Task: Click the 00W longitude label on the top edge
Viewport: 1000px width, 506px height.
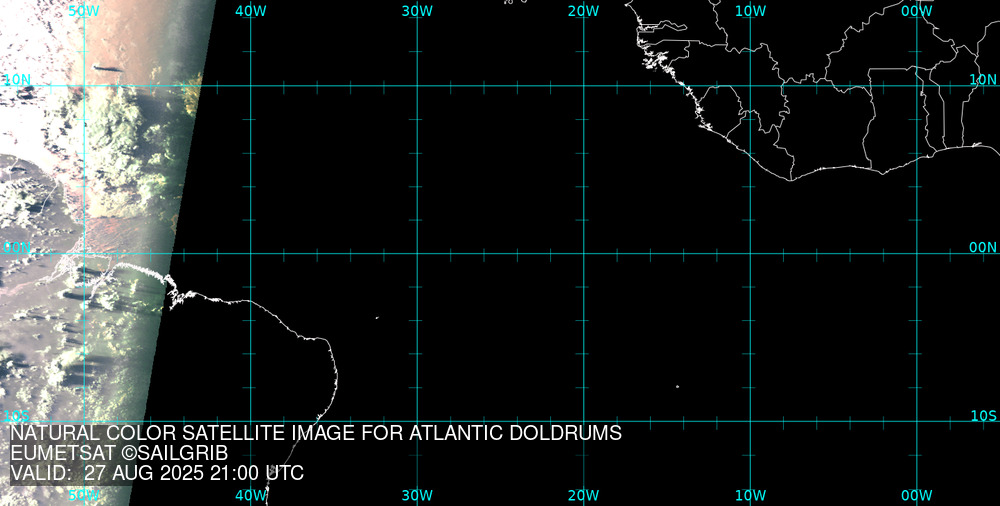Action: (917, 11)
